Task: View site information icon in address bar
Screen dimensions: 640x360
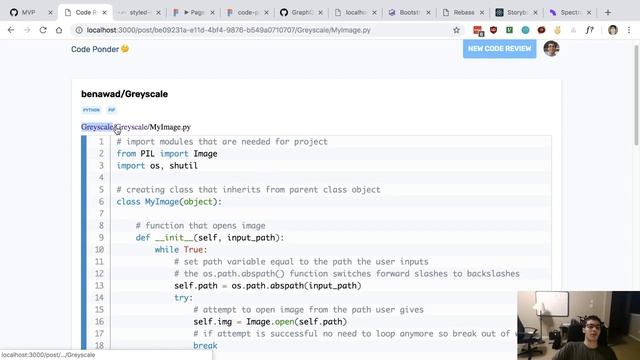Action: tap(79, 30)
